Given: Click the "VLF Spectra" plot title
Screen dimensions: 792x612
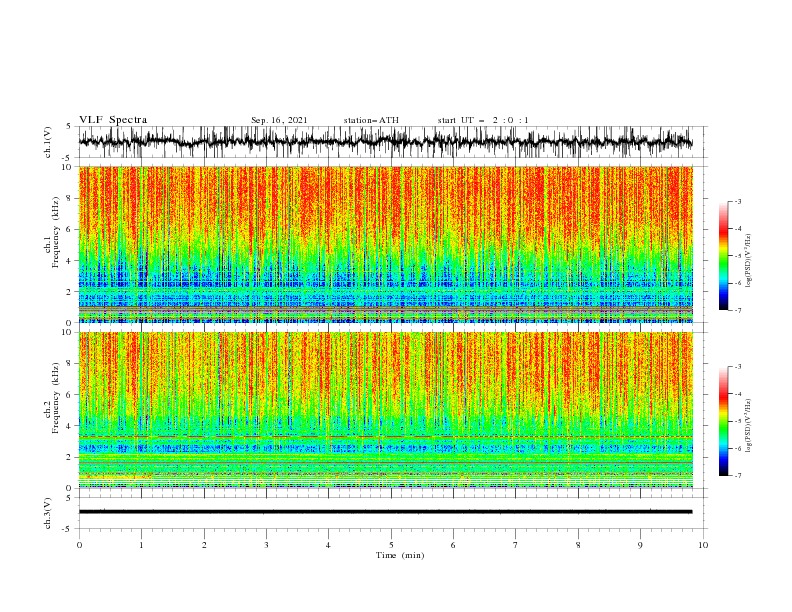Looking at the screenshot, I should point(113,120).
